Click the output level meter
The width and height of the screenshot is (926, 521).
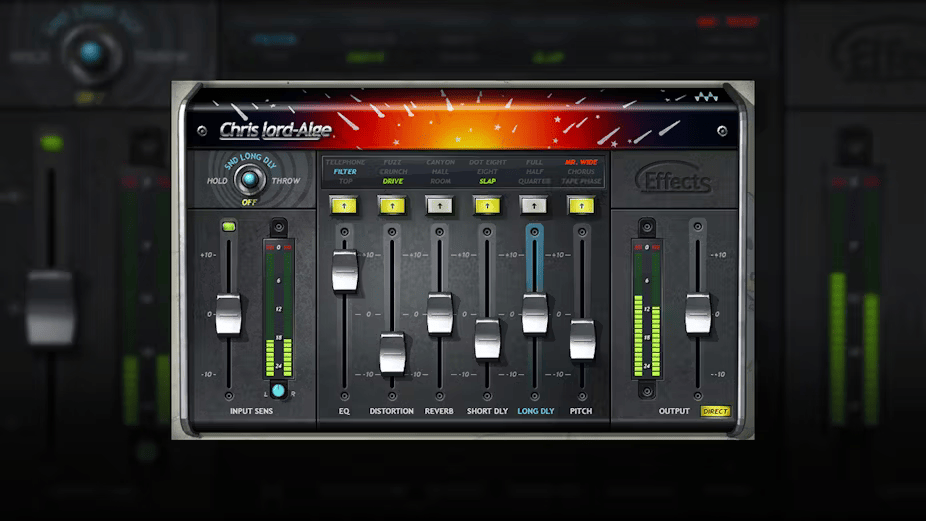click(x=647, y=309)
